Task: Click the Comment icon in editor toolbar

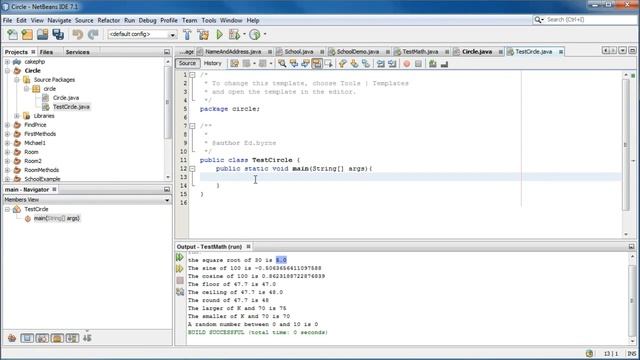Action: [433, 64]
